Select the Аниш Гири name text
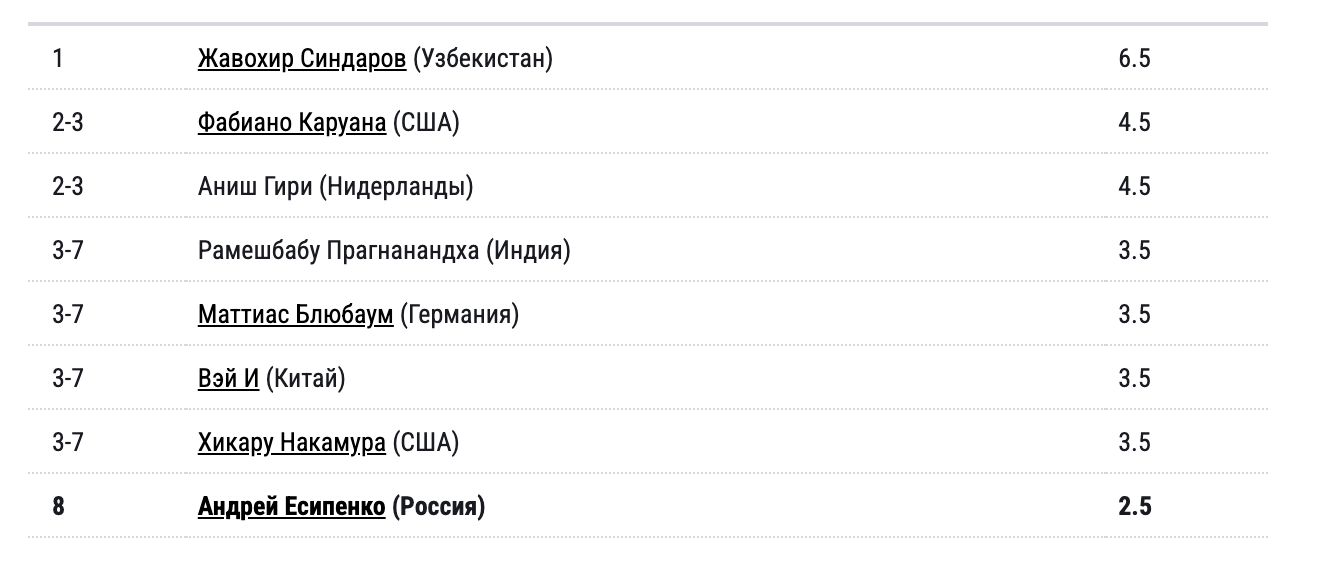 pyautogui.click(x=255, y=187)
